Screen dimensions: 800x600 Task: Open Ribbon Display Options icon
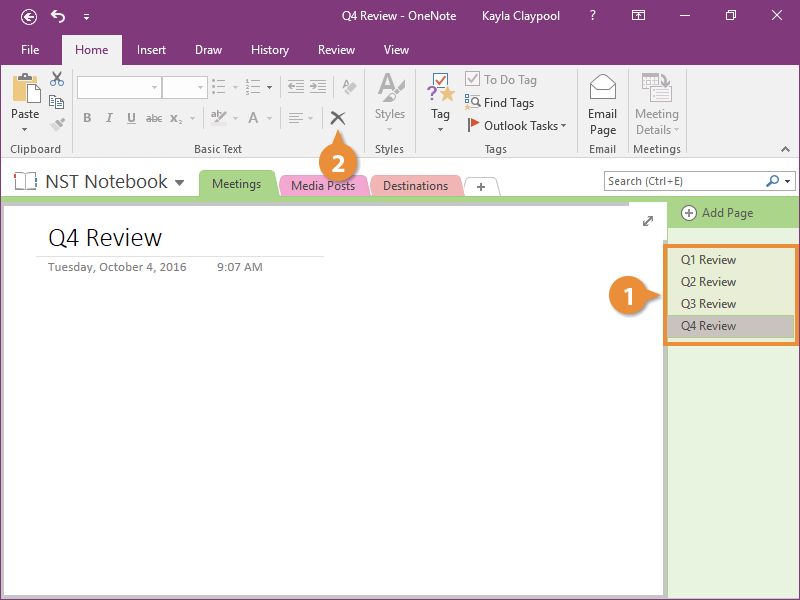638,16
